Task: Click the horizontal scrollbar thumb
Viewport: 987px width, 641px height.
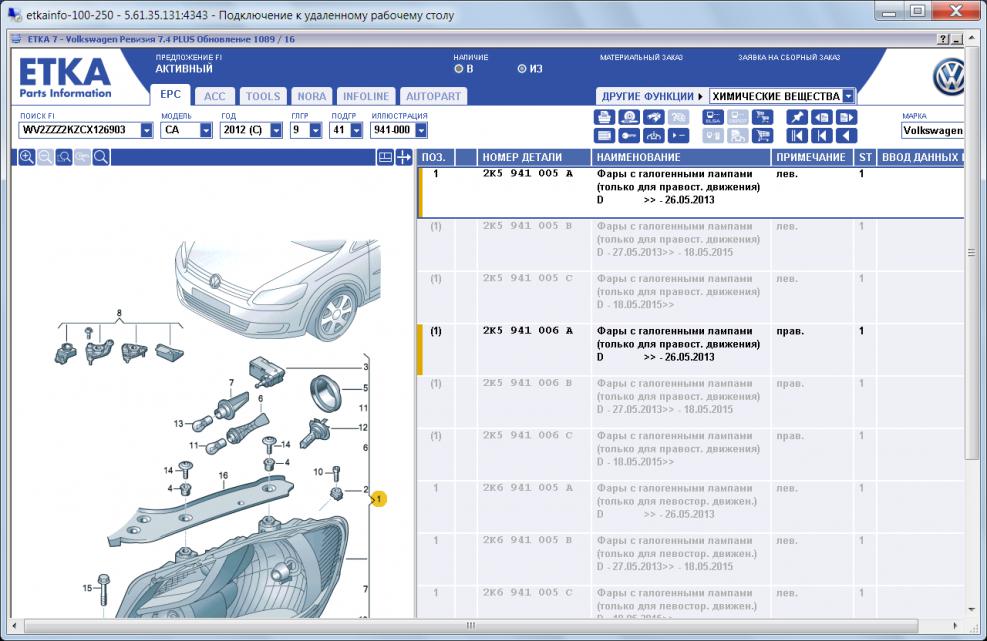Action: click(x=470, y=626)
